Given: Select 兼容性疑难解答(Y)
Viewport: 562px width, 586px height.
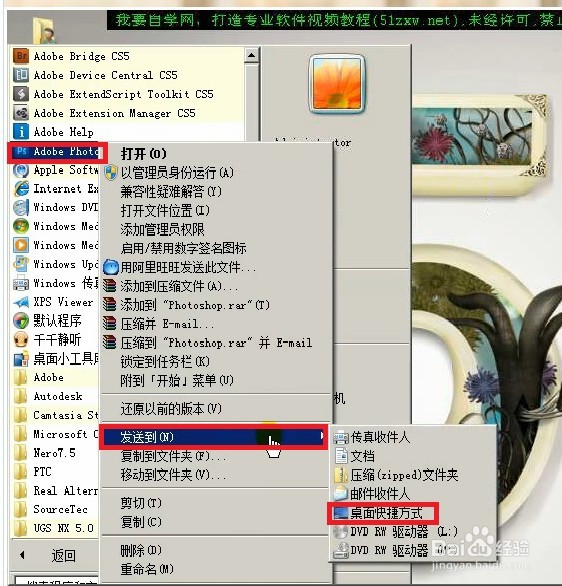Looking at the screenshot, I should click(x=171, y=192).
